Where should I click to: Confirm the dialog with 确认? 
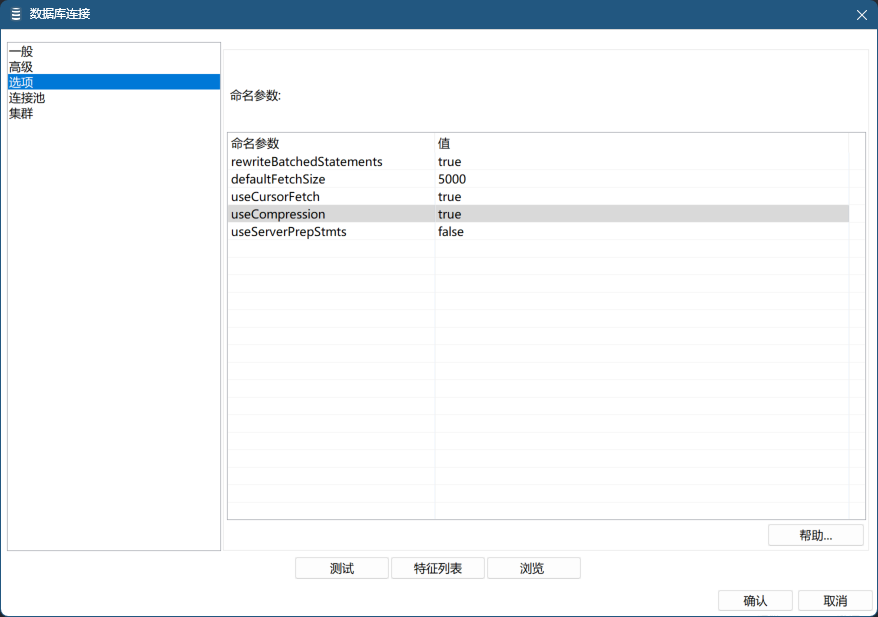[x=754, y=600]
